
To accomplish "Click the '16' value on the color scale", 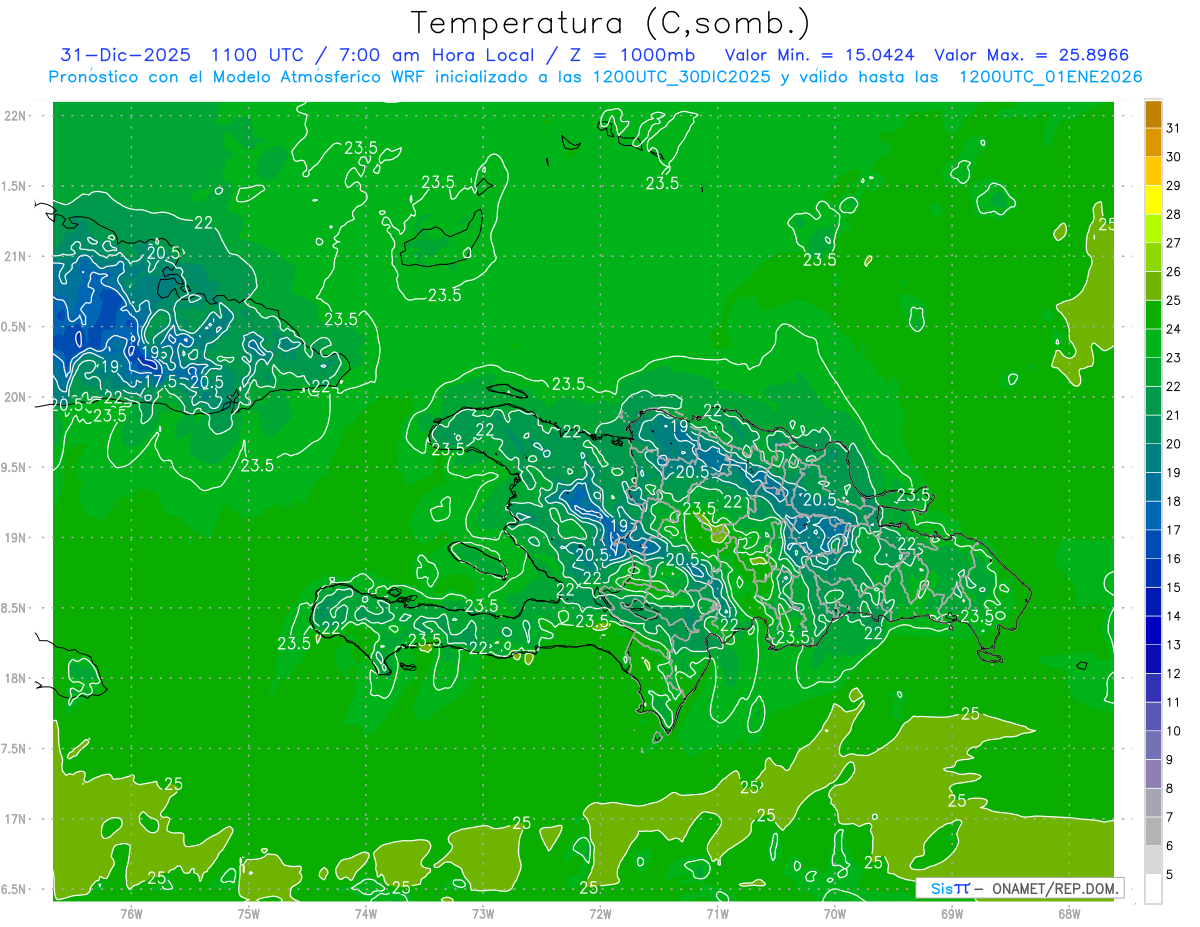I will (1174, 559).
